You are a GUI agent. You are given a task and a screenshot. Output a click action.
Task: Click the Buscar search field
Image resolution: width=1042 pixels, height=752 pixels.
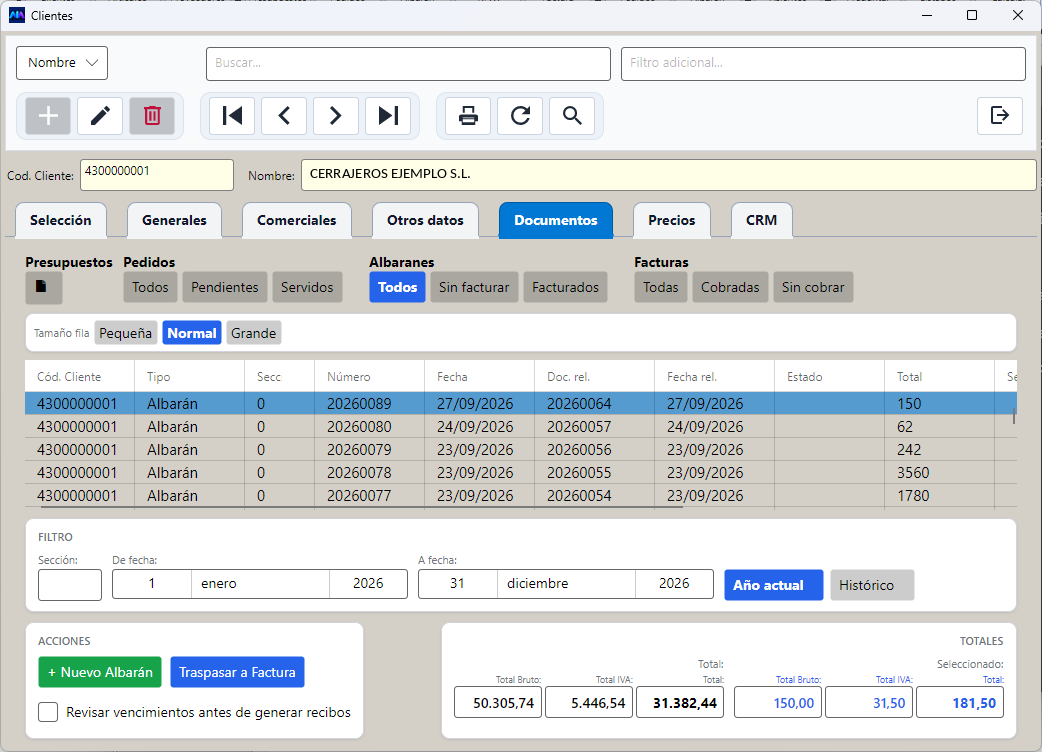coord(408,64)
